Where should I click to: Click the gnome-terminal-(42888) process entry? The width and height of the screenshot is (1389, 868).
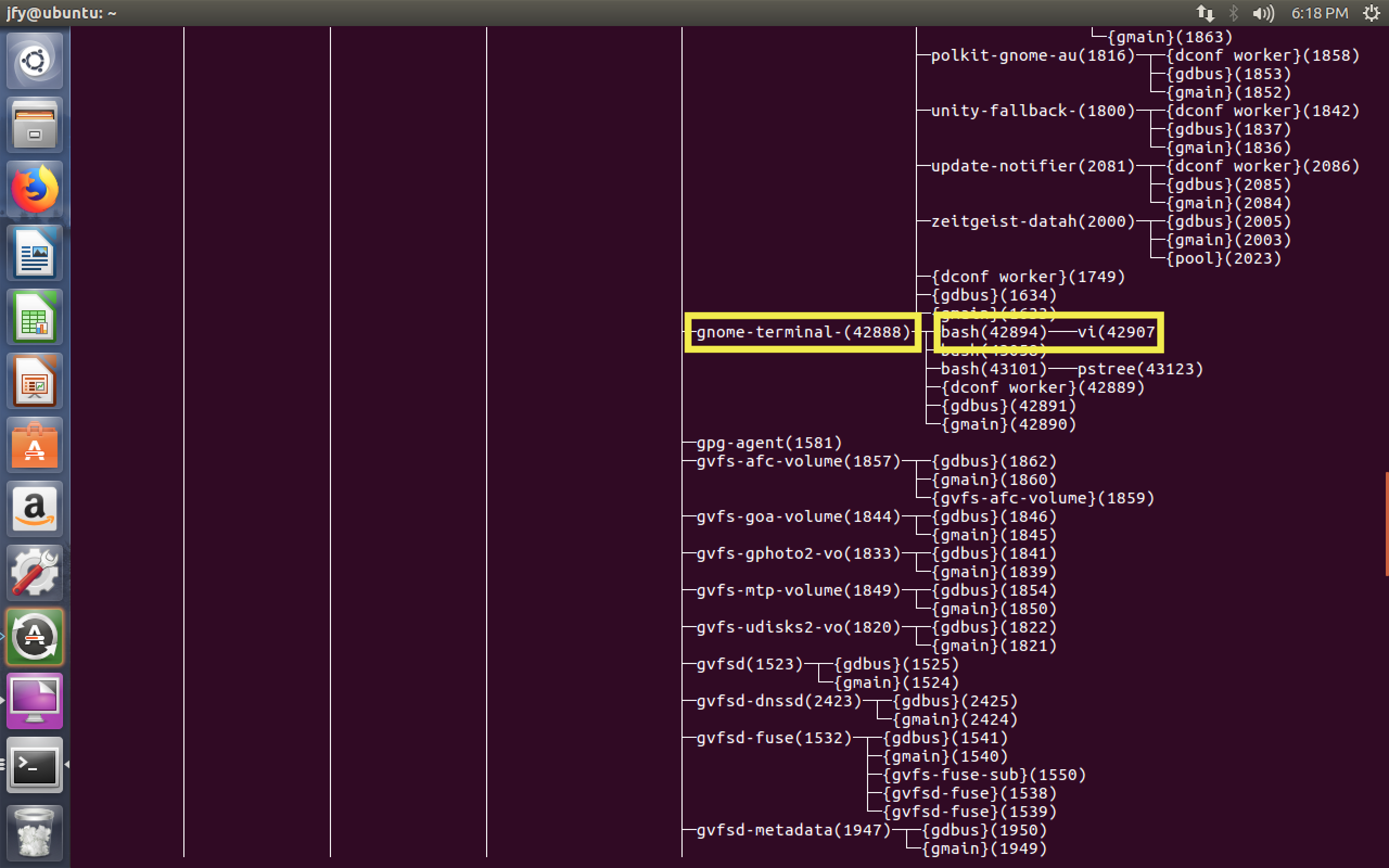(x=804, y=332)
